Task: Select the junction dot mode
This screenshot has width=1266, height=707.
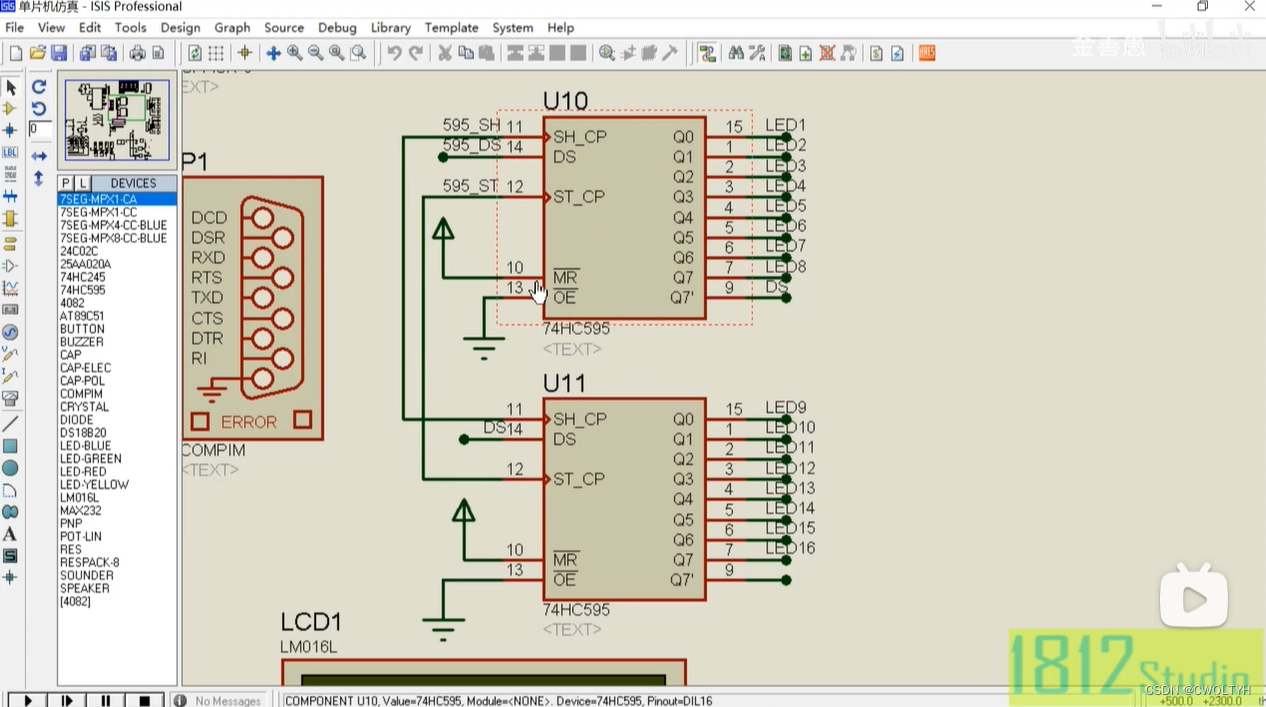Action: click(x=10, y=130)
